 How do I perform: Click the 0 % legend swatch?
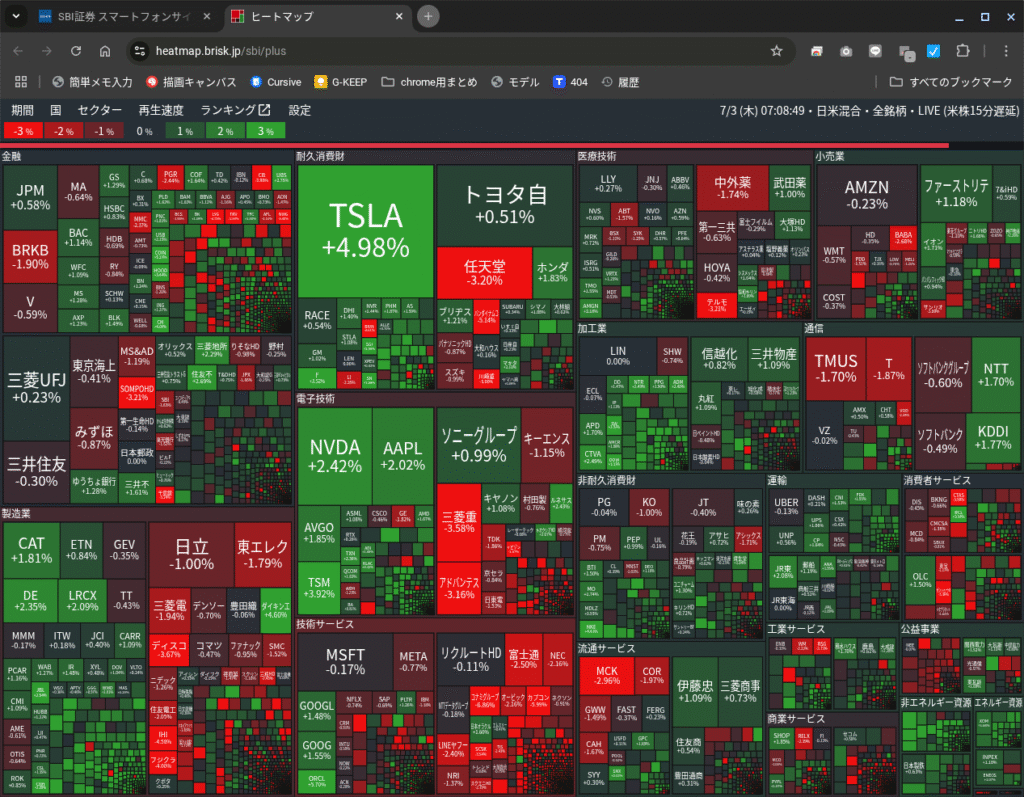[144, 131]
